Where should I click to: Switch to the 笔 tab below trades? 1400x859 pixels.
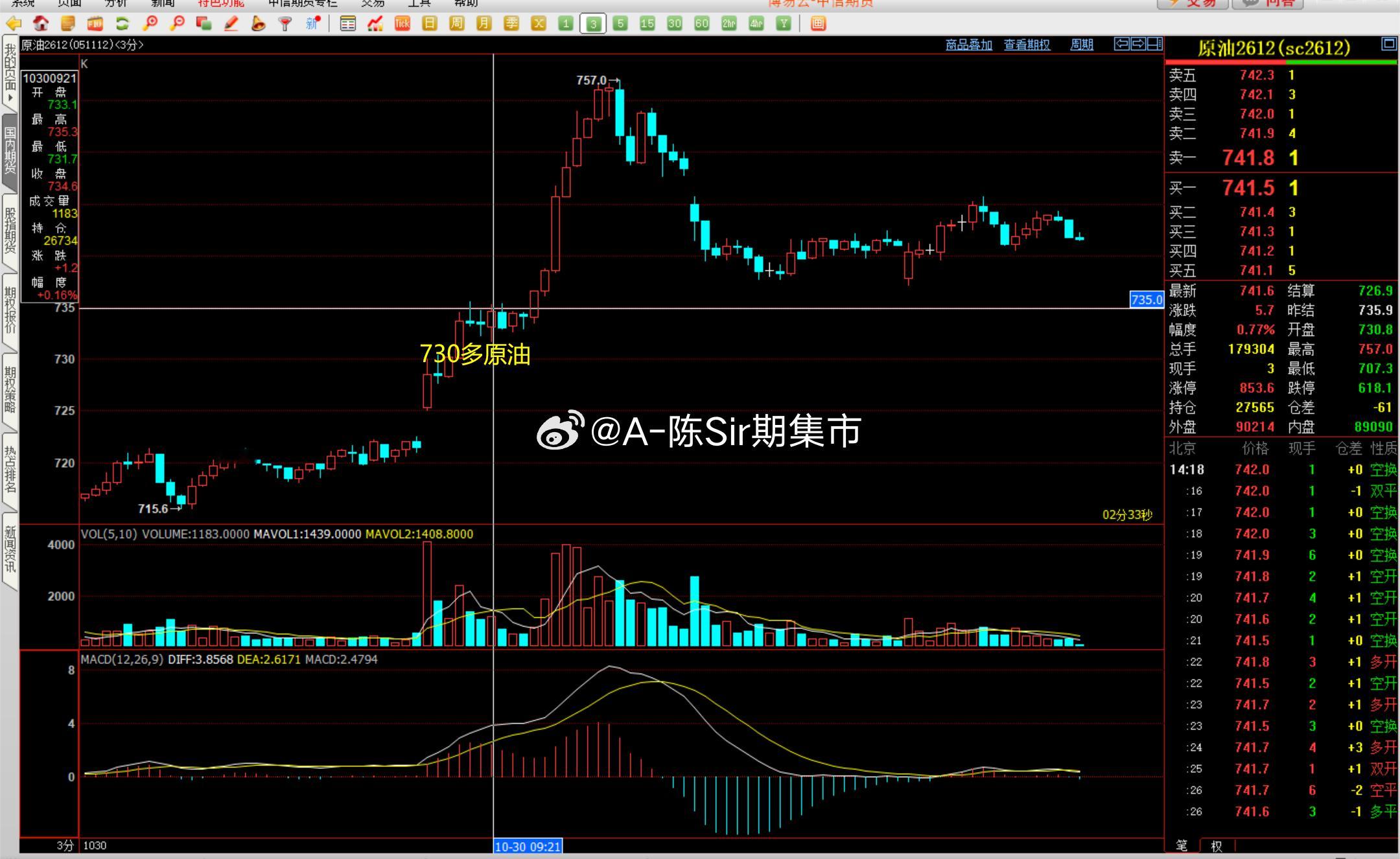tap(1182, 845)
